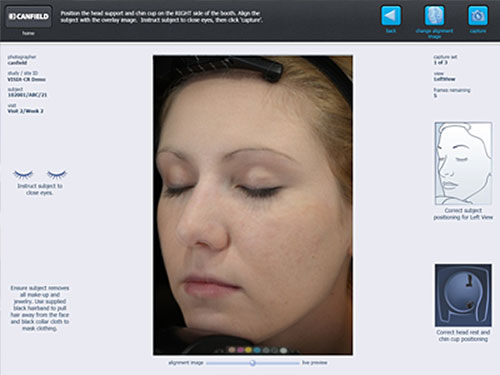Click the 'live preview' slider label
500x375 pixels.
(315, 362)
